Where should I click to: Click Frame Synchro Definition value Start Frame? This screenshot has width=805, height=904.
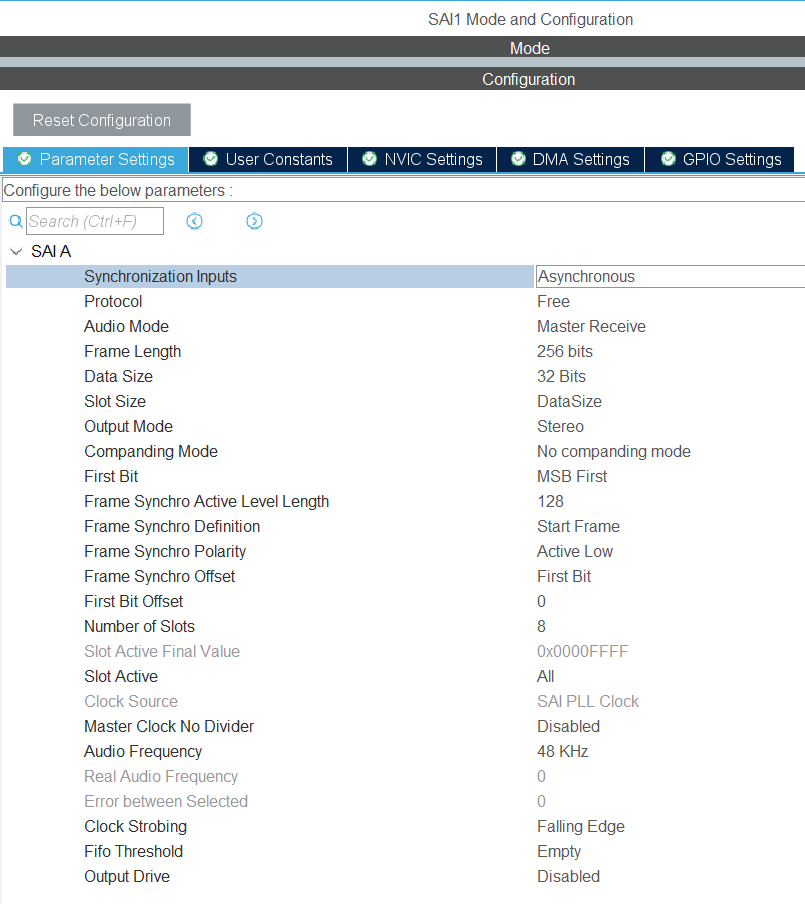(578, 526)
